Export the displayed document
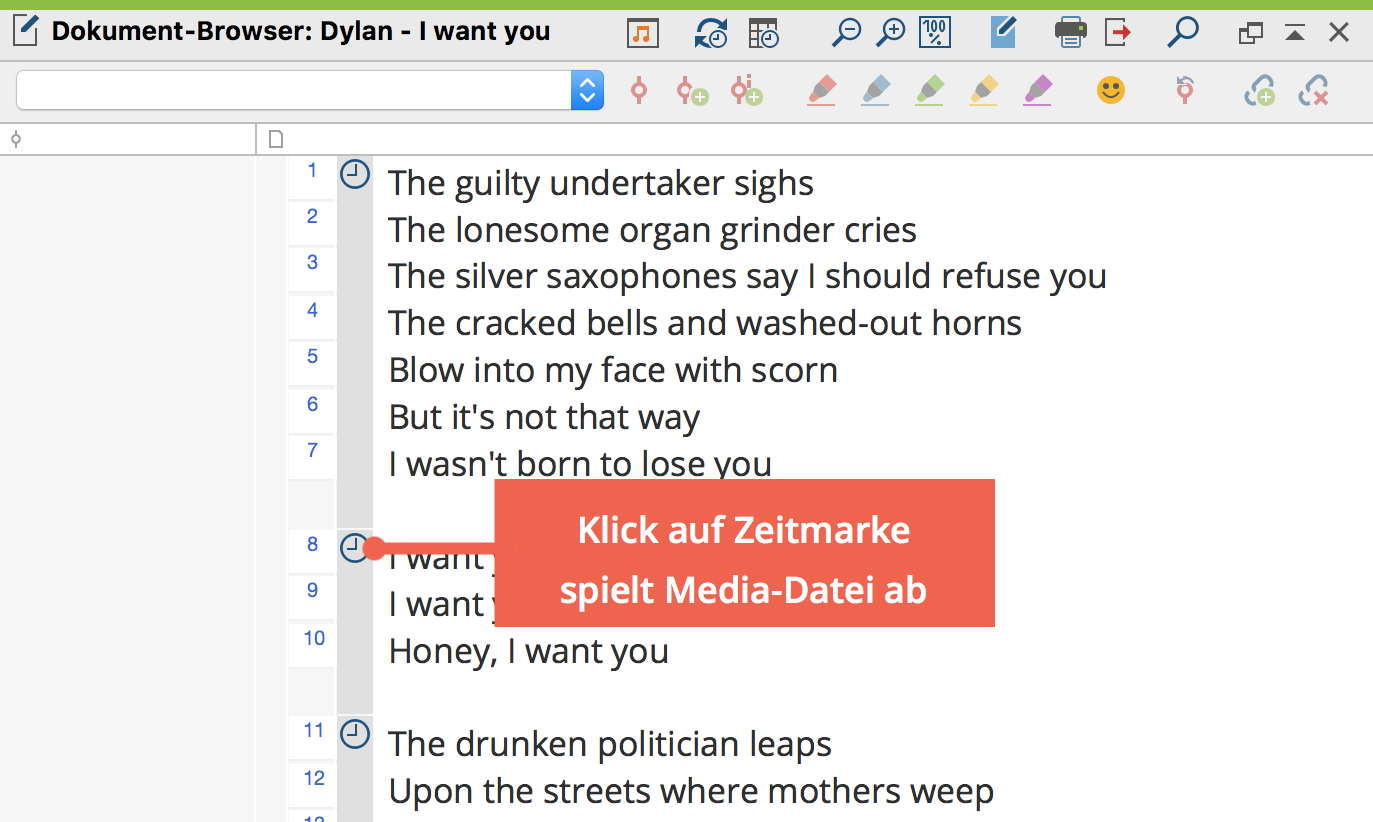1373x822 pixels. 1118,33
